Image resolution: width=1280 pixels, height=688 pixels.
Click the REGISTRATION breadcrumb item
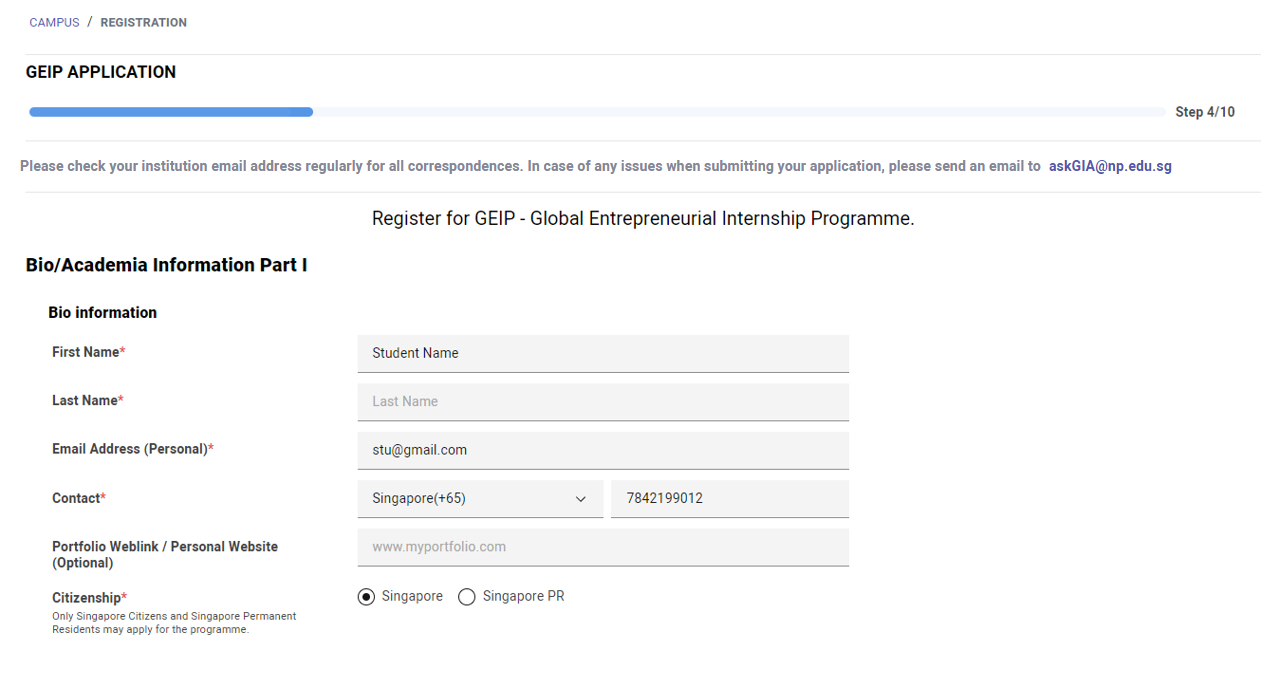pos(143,22)
